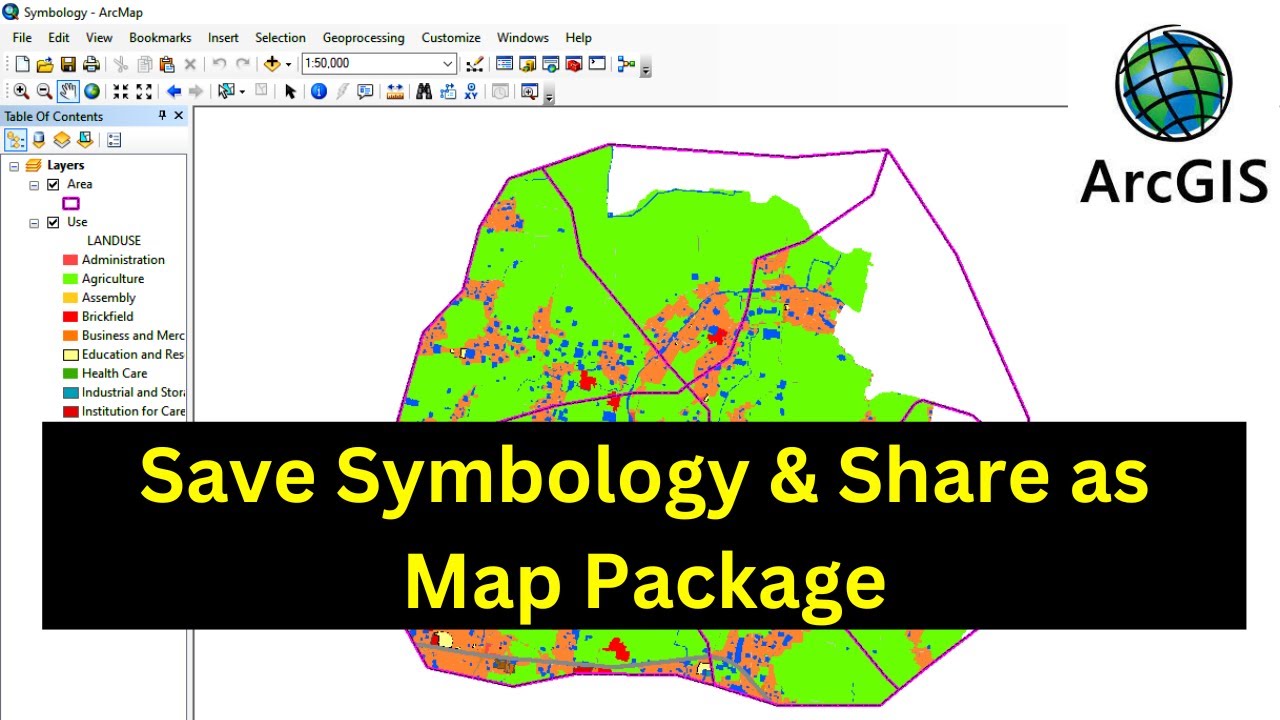
Task: Click the Area layer purple outline symbol
Action: (x=71, y=203)
